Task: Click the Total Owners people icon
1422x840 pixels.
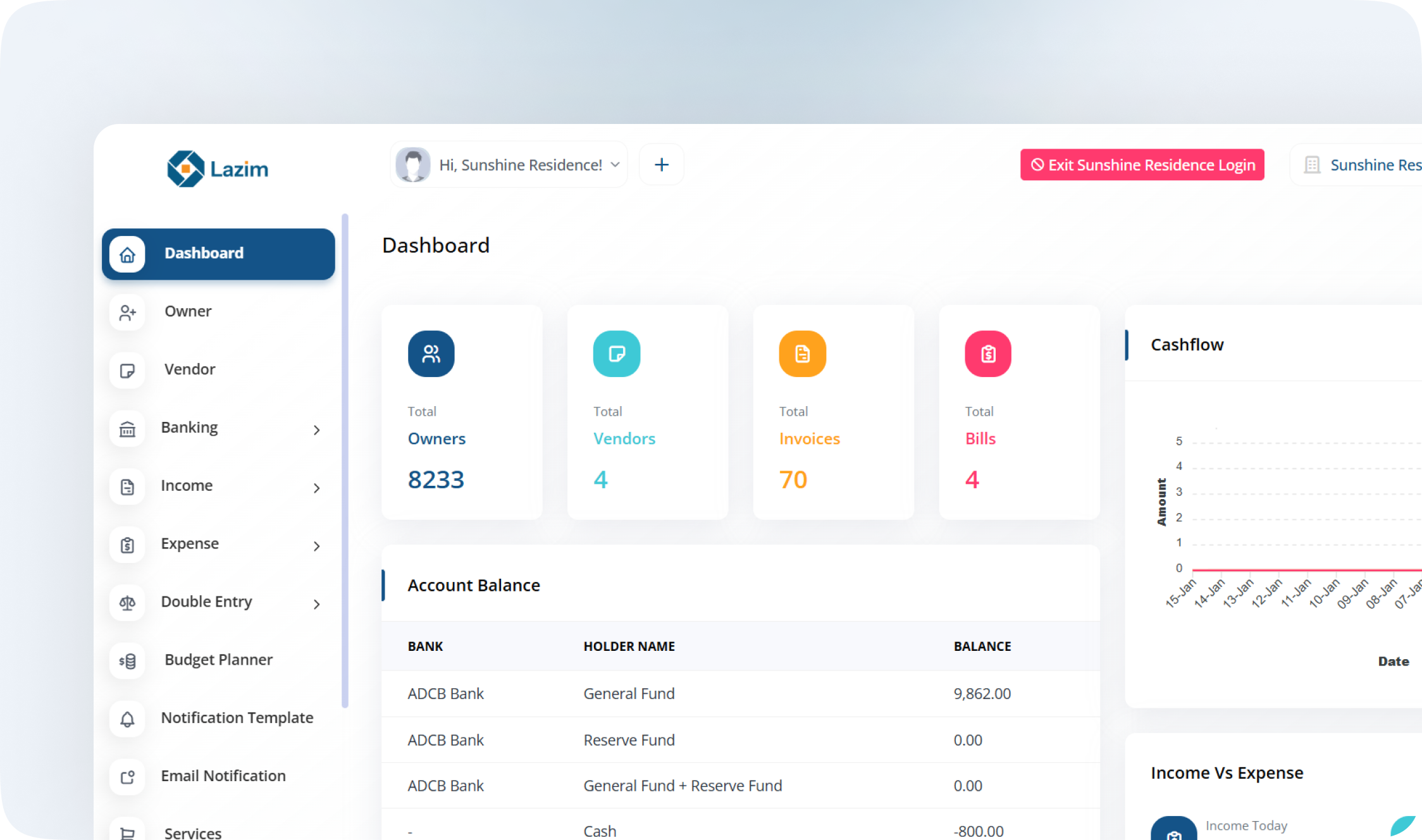Action: pos(431,354)
